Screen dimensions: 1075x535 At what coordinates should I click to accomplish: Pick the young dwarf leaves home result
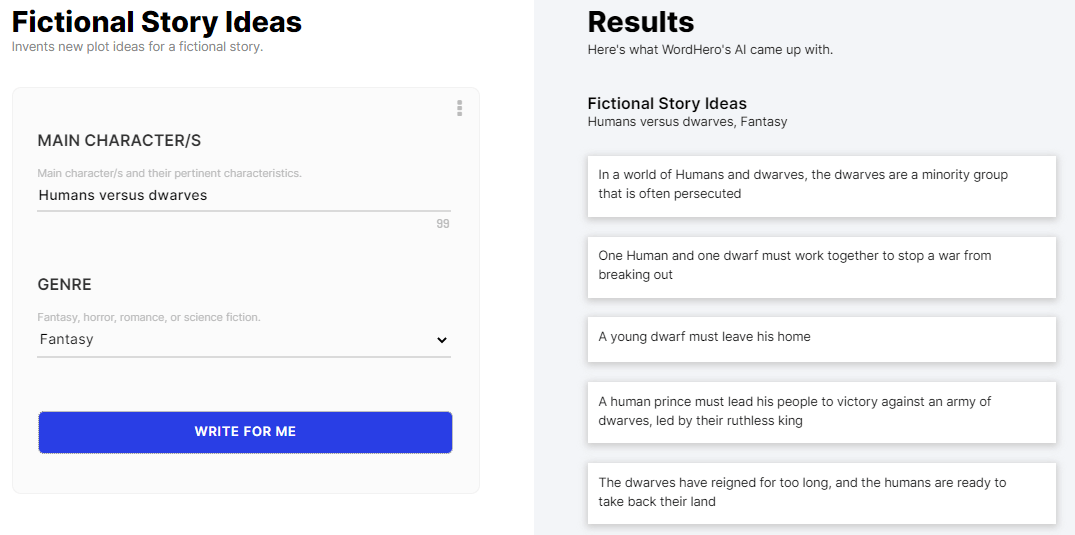click(821, 338)
